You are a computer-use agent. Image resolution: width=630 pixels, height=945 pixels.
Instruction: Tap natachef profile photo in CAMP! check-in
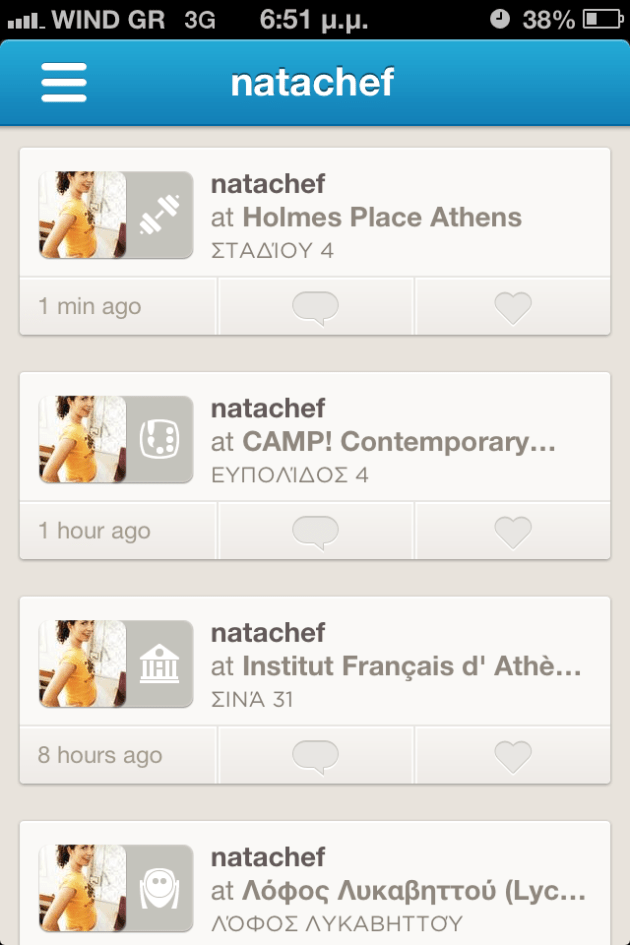tap(83, 440)
